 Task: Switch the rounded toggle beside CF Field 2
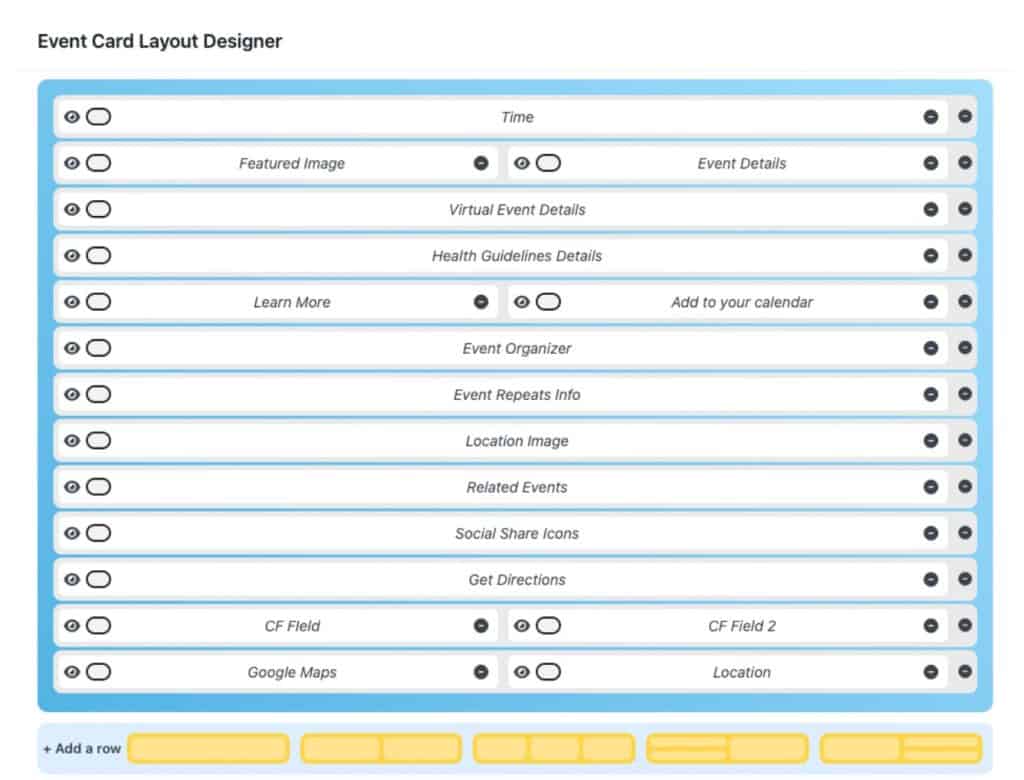pos(548,626)
